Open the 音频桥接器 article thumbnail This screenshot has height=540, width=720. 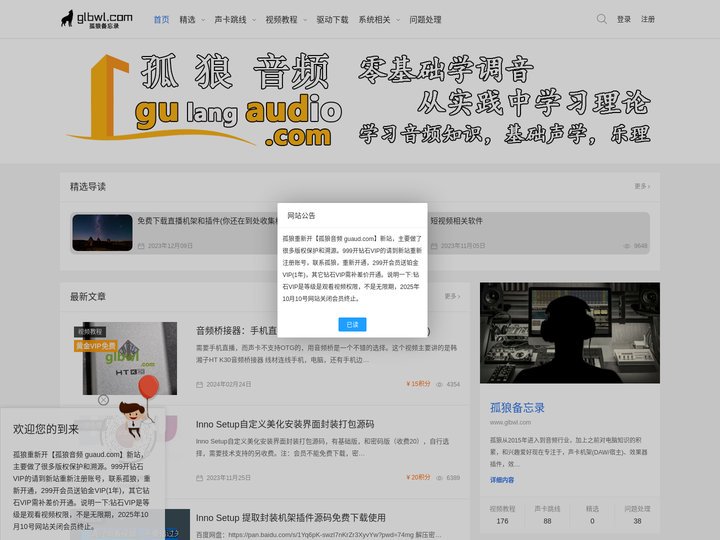[130, 358]
